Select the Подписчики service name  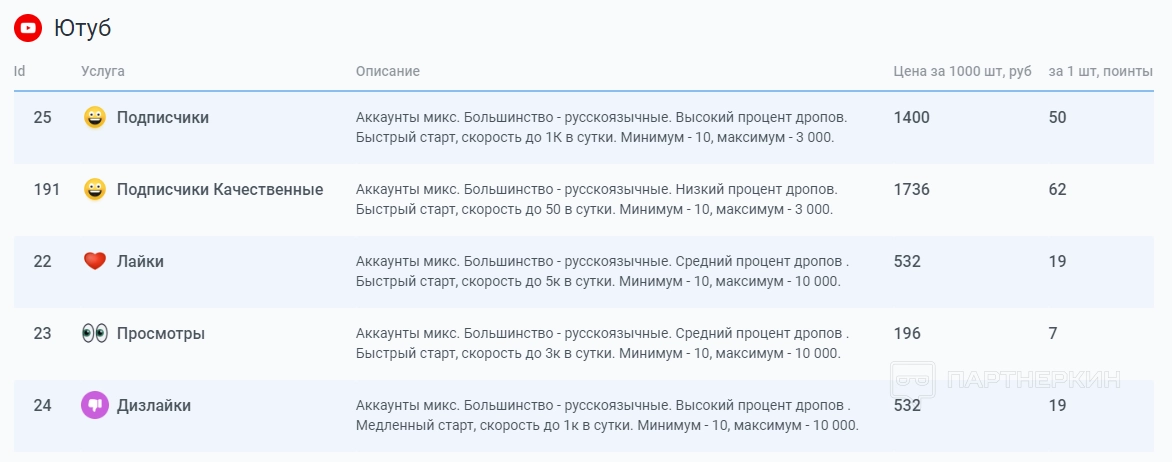click(163, 118)
